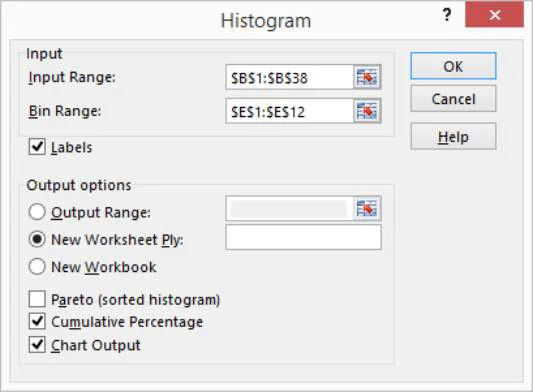
Task: Click the Bin Range label
Action: [x=65, y=111]
